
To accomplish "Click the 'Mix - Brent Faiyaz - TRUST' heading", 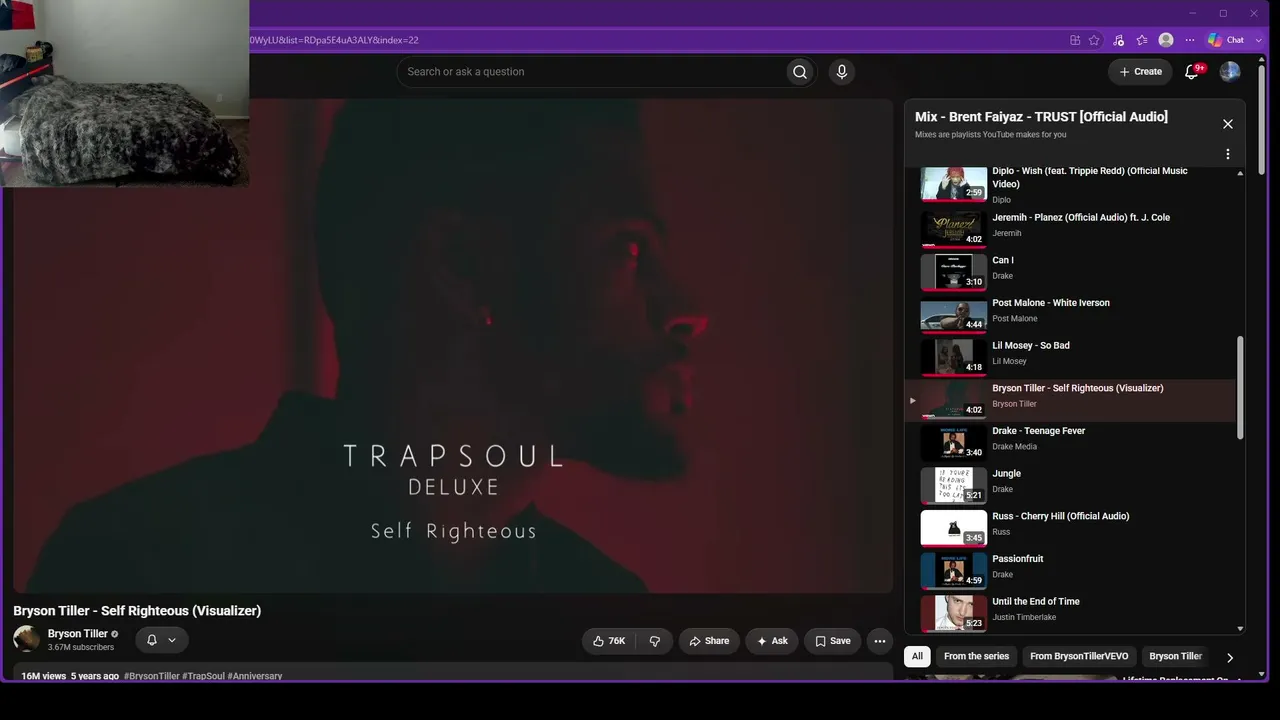I will (x=1041, y=117).
